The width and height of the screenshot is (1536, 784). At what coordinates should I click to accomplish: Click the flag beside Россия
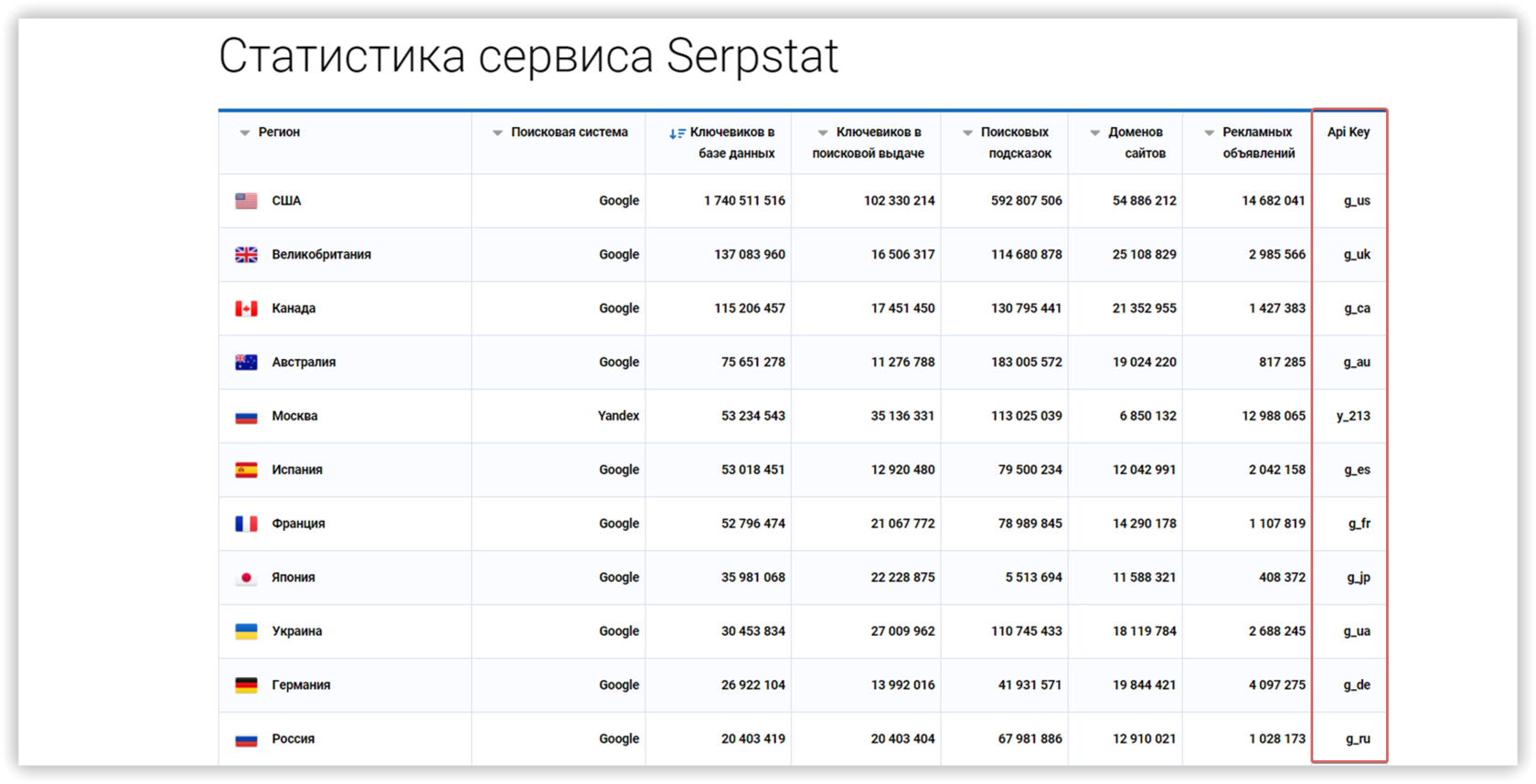click(x=246, y=739)
